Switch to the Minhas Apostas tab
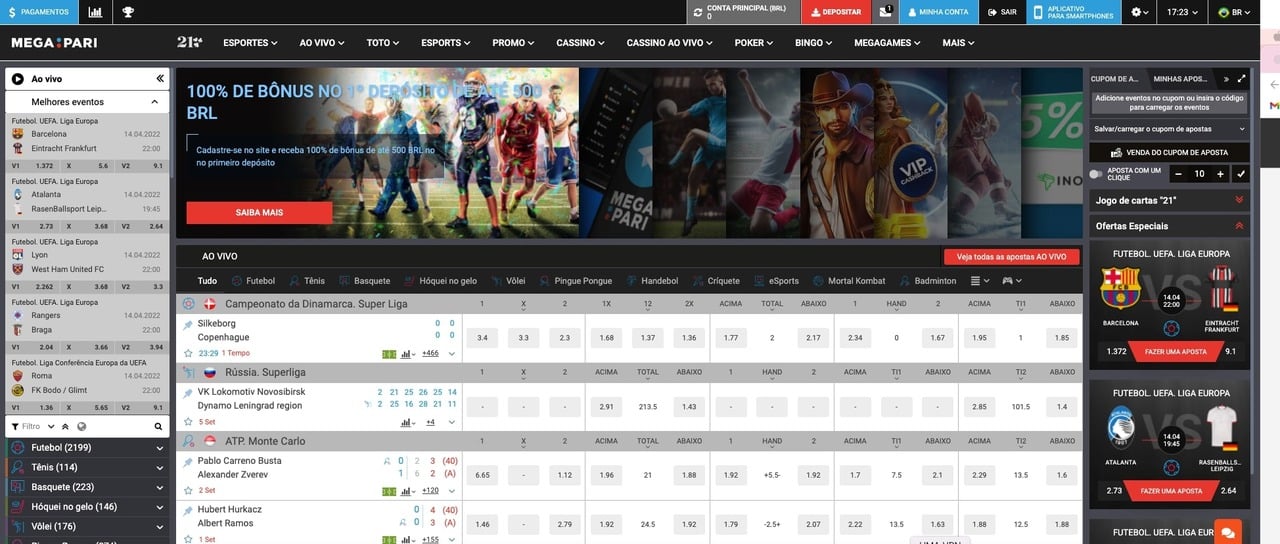1280x544 pixels. tap(1180, 78)
